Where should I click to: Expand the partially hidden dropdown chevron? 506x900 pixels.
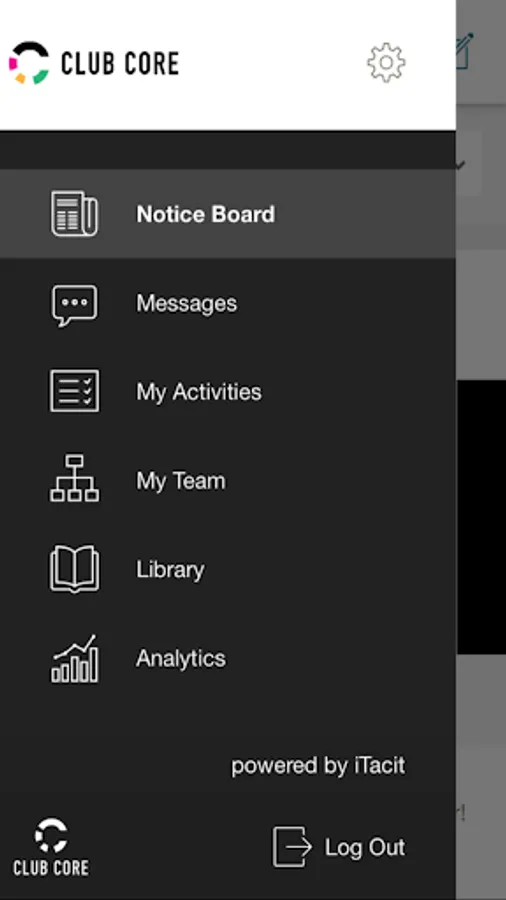461,165
